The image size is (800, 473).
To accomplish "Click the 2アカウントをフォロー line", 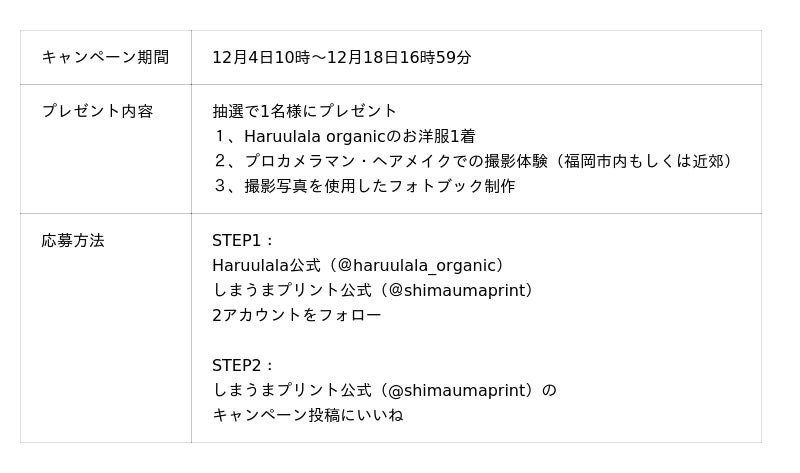I will tap(296, 315).
